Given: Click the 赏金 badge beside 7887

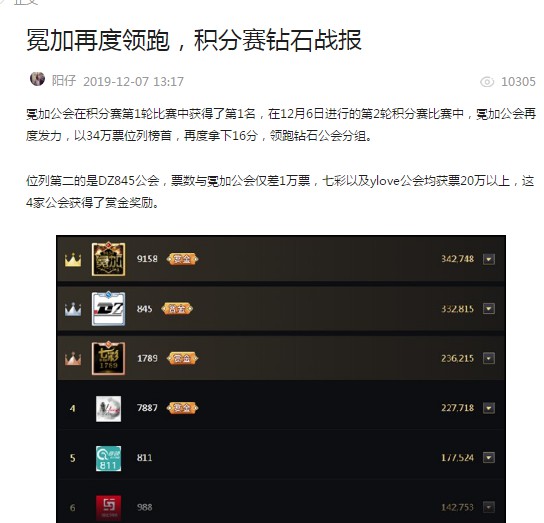Looking at the screenshot, I should (x=182, y=408).
